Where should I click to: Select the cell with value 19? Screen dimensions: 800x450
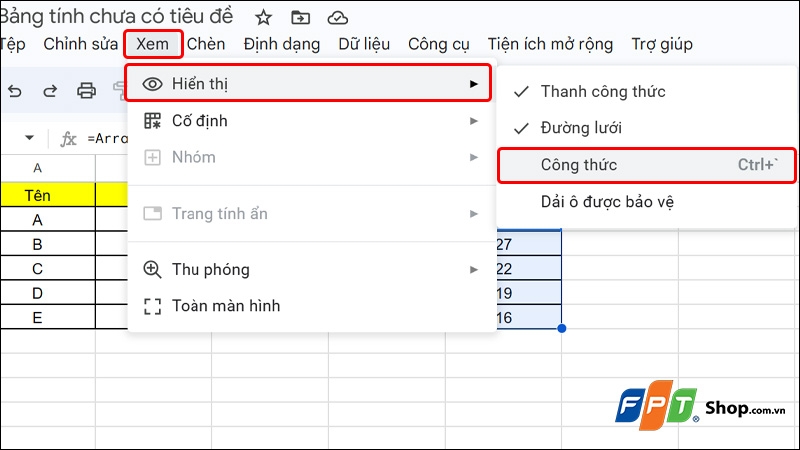(529, 293)
